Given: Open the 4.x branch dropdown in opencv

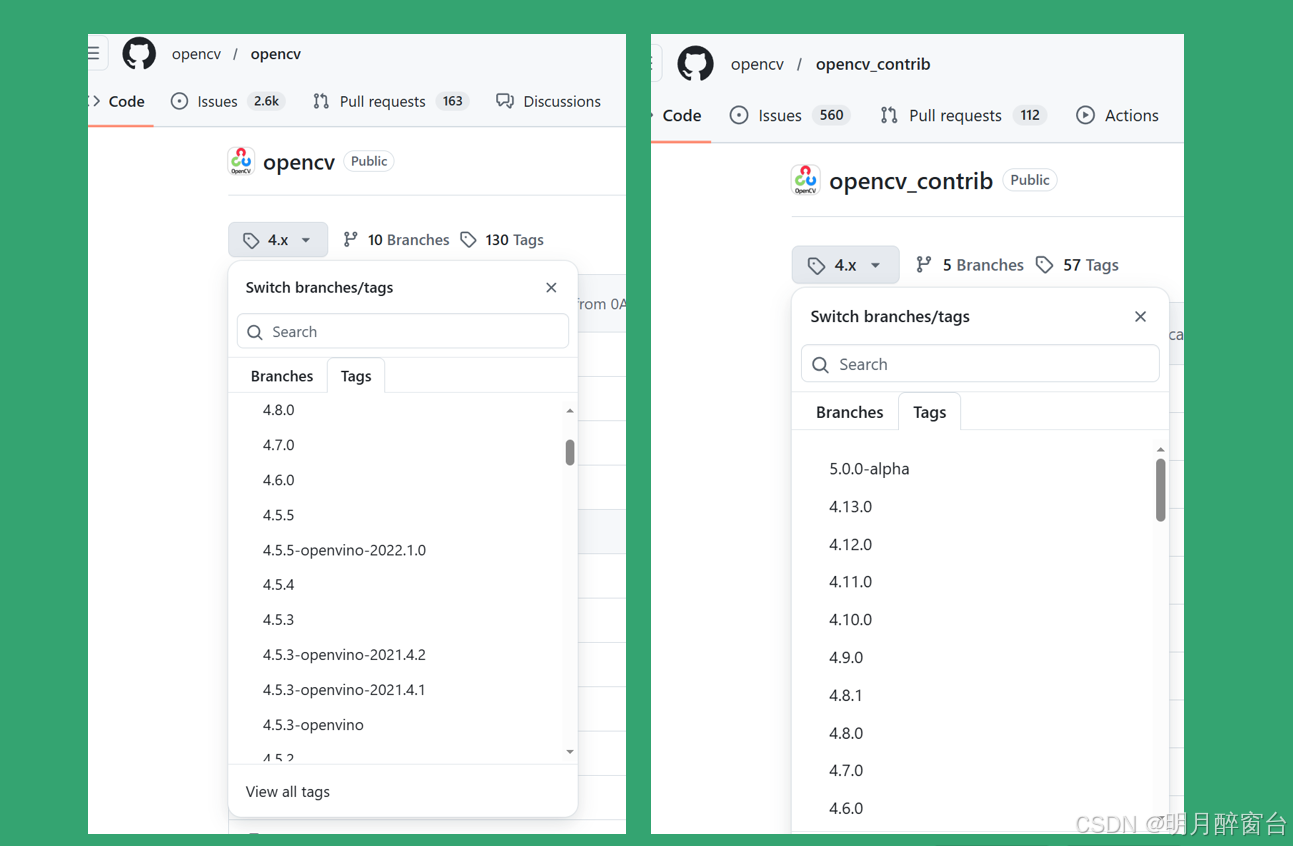Looking at the screenshot, I should tap(278, 240).
